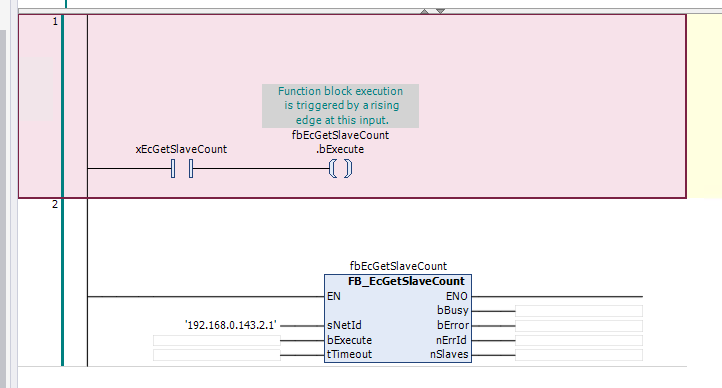This screenshot has height=388, width=722.
Task: Click the xEcGetSlaveCount variable label
Action: (x=181, y=149)
